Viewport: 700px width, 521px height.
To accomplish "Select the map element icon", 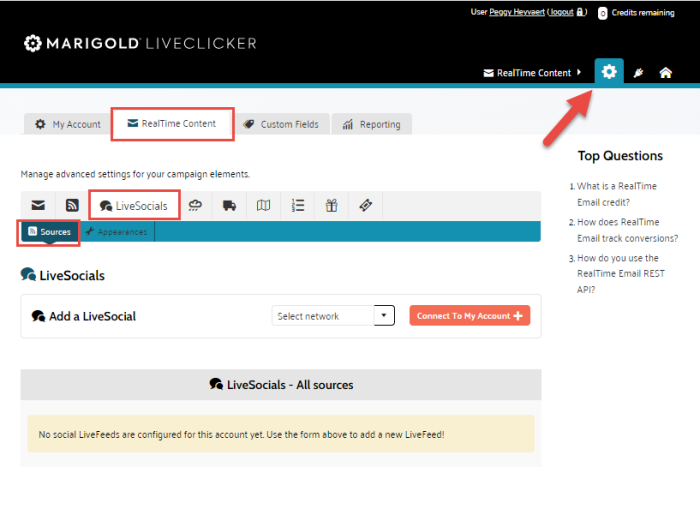I will (263, 205).
